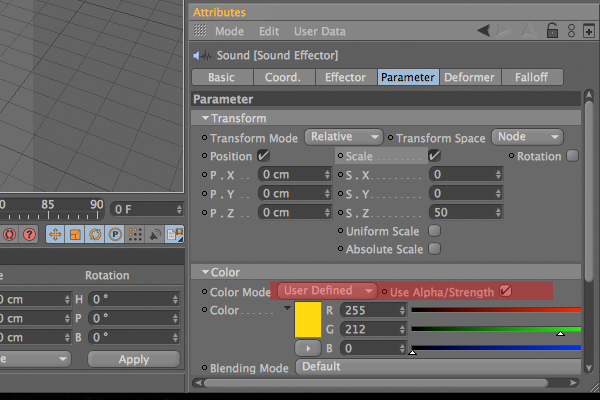The height and width of the screenshot is (400, 600).
Task: Select the Move tool icon
Action: pyautogui.click(x=55, y=234)
